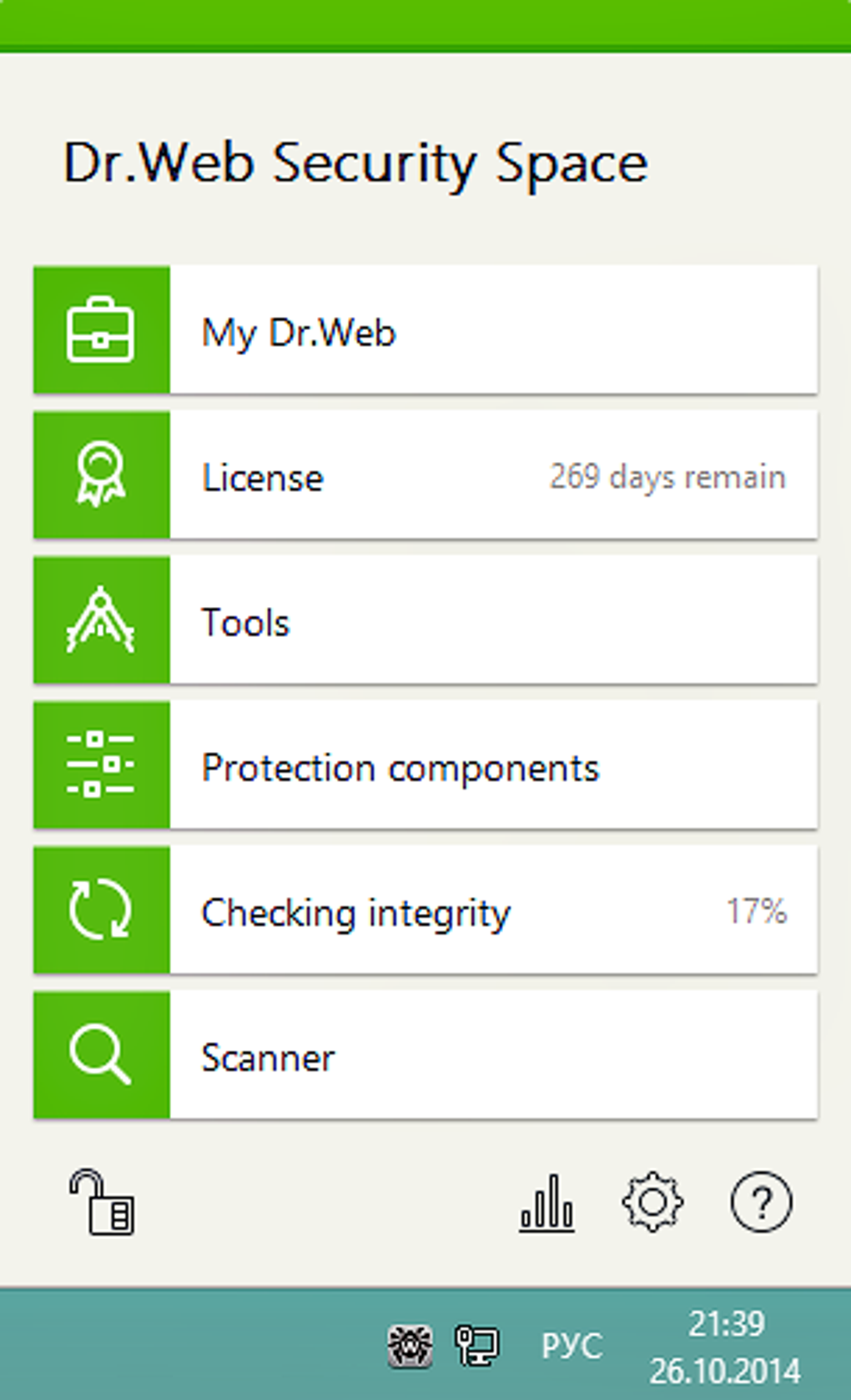The width and height of the screenshot is (851, 1400).
Task: Click the 17% integrity progress indicator
Action: 757,911
